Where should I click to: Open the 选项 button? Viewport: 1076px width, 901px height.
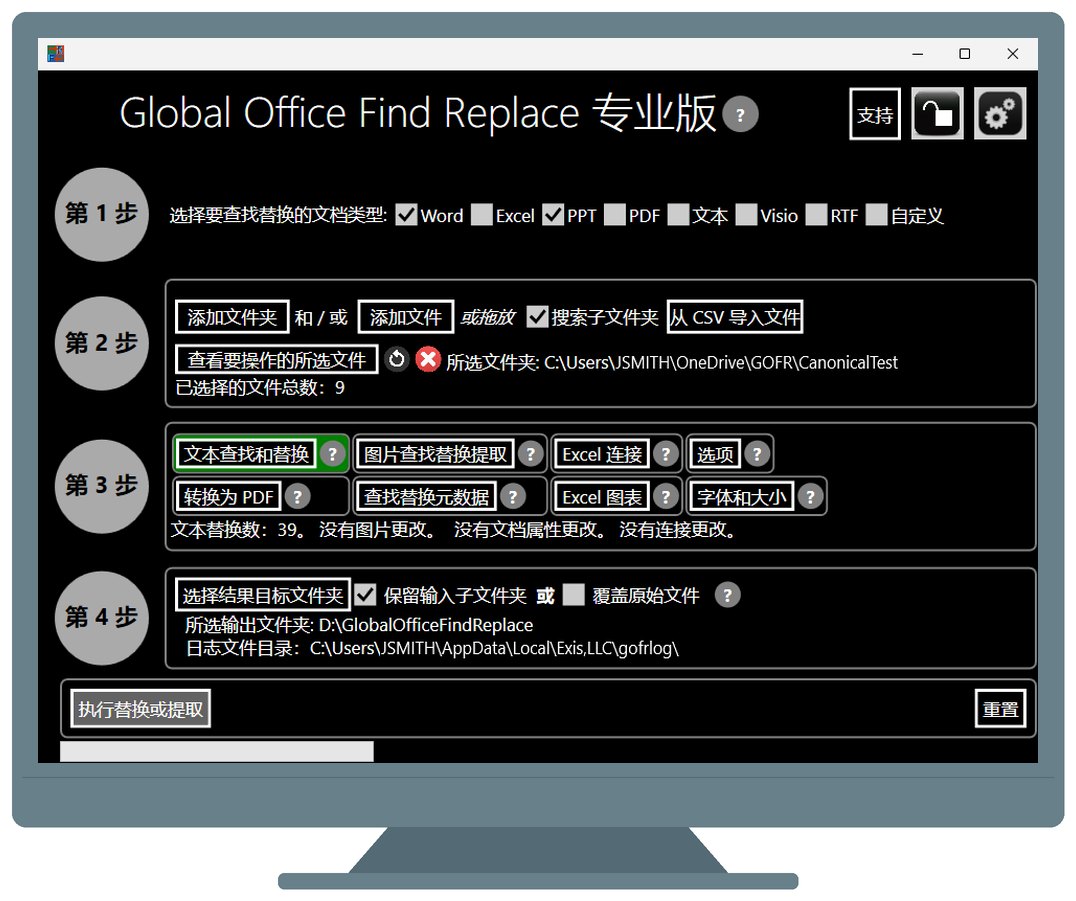[715, 454]
